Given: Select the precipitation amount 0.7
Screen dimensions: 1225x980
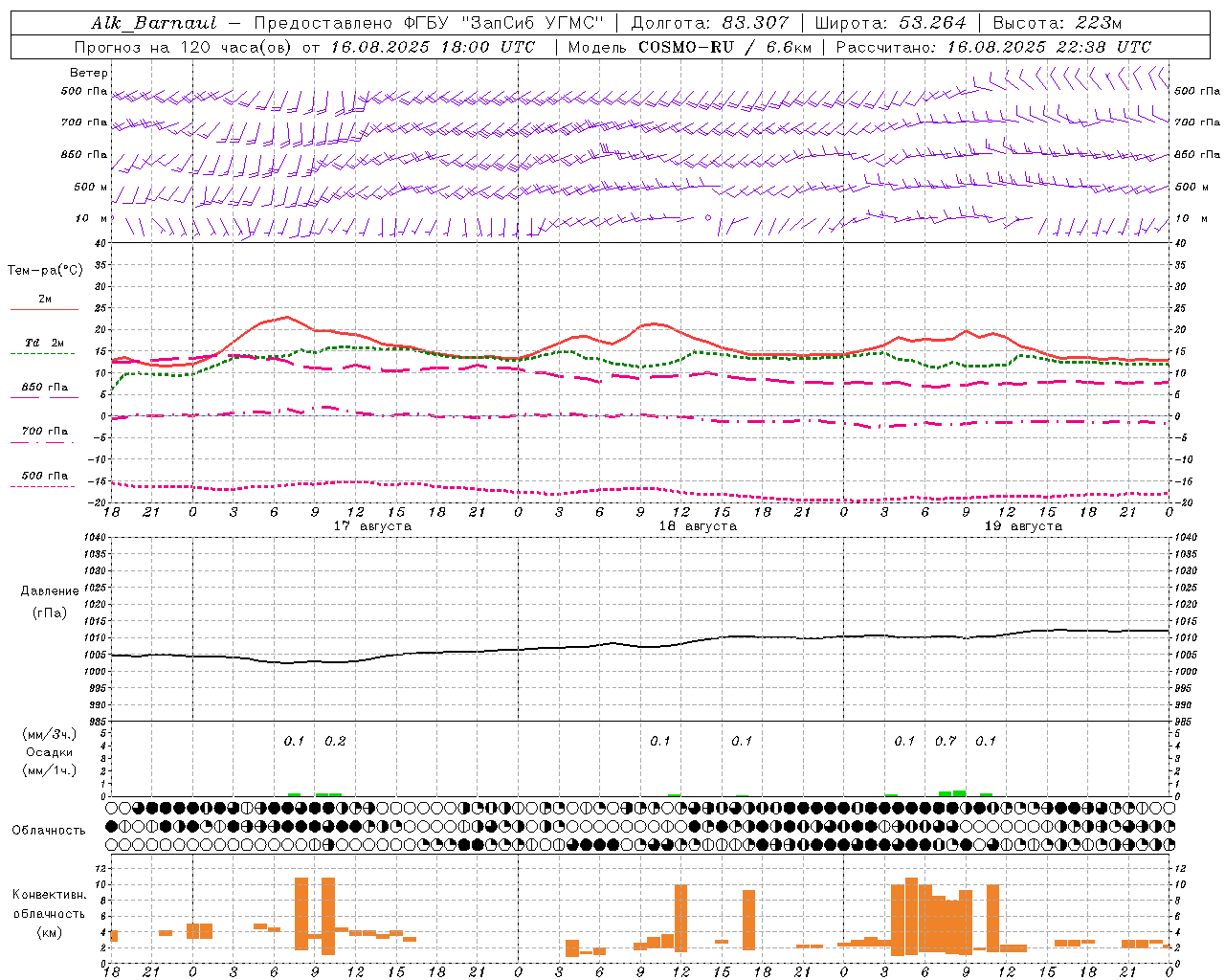Looking at the screenshot, I should point(946,742).
